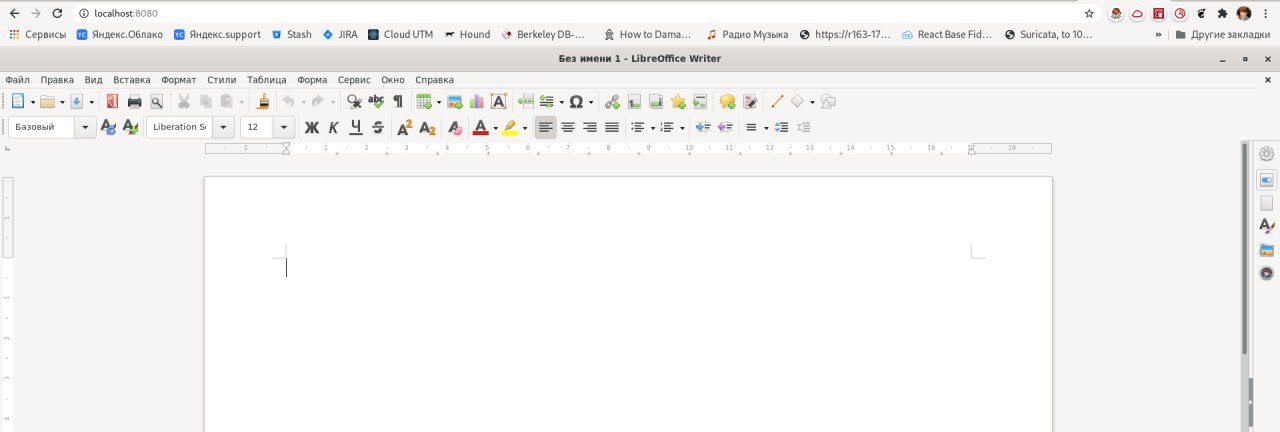Insert Chart icon in toolbar
1280x432 pixels.
476,101
